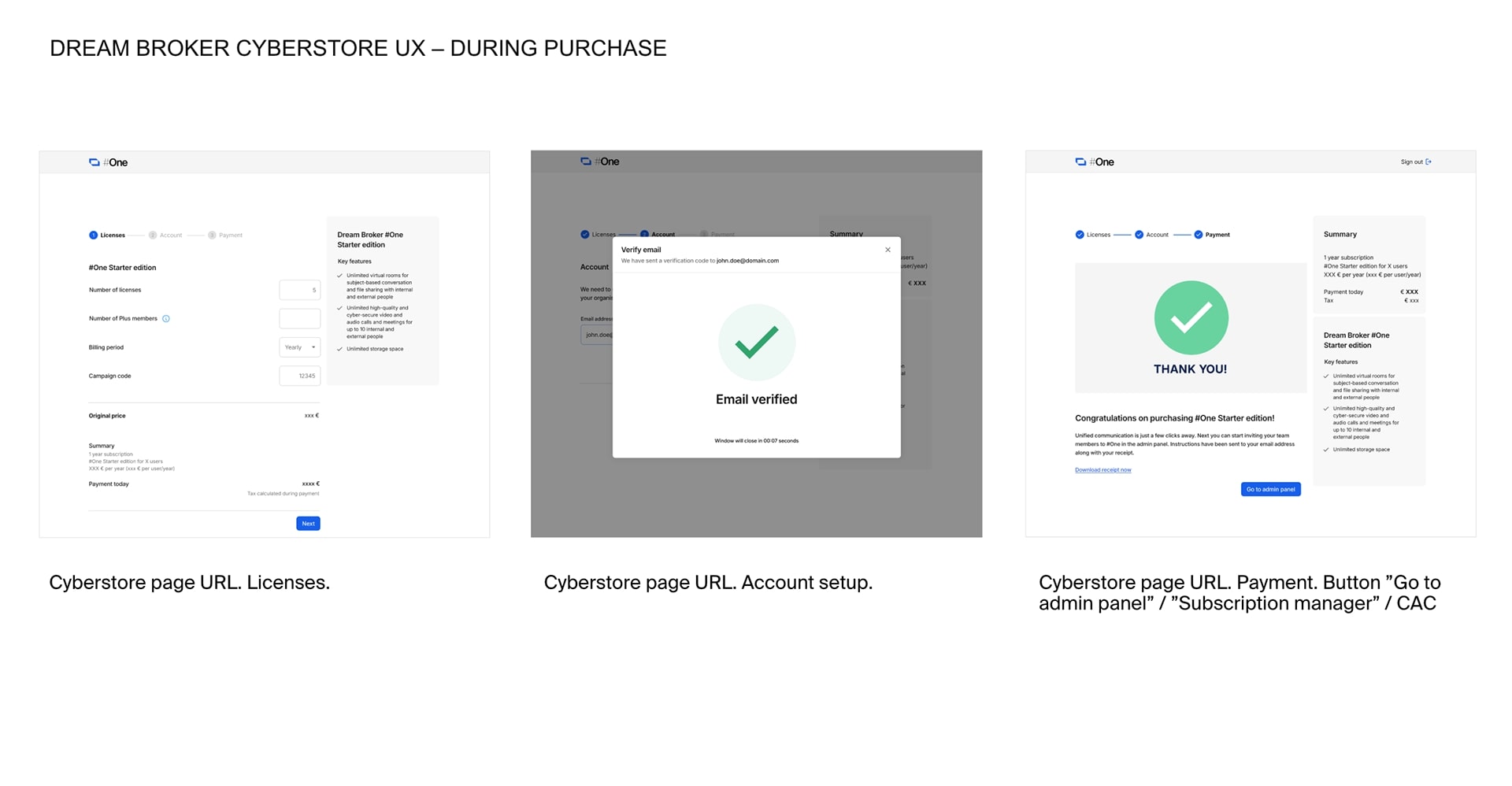
Task: Click Go to admin panel button
Action: [x=1270, y=489]
